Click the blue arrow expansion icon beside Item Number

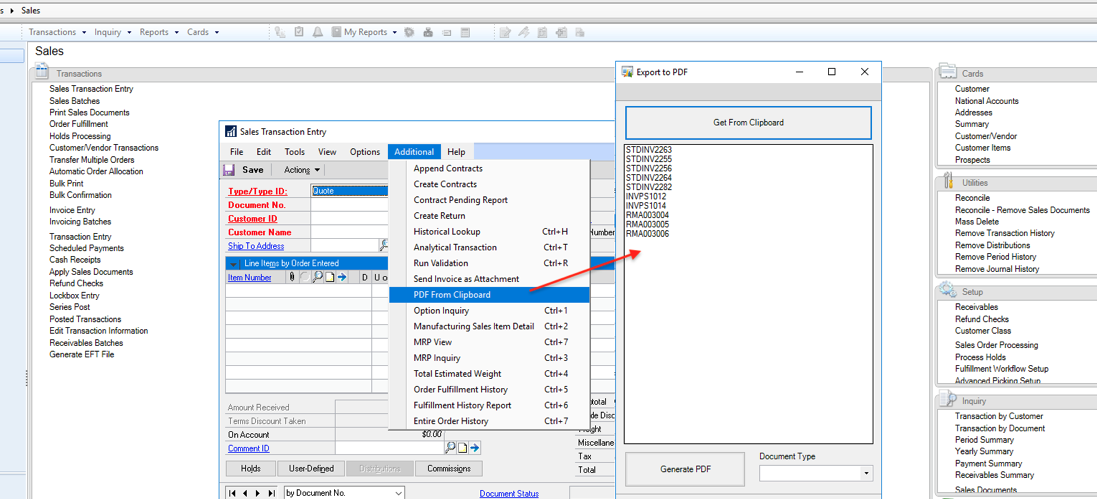[x=342, y=277]
